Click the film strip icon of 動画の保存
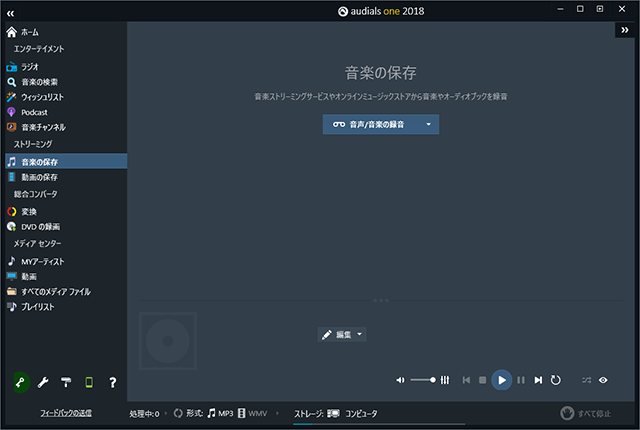 tap(12, 177)
